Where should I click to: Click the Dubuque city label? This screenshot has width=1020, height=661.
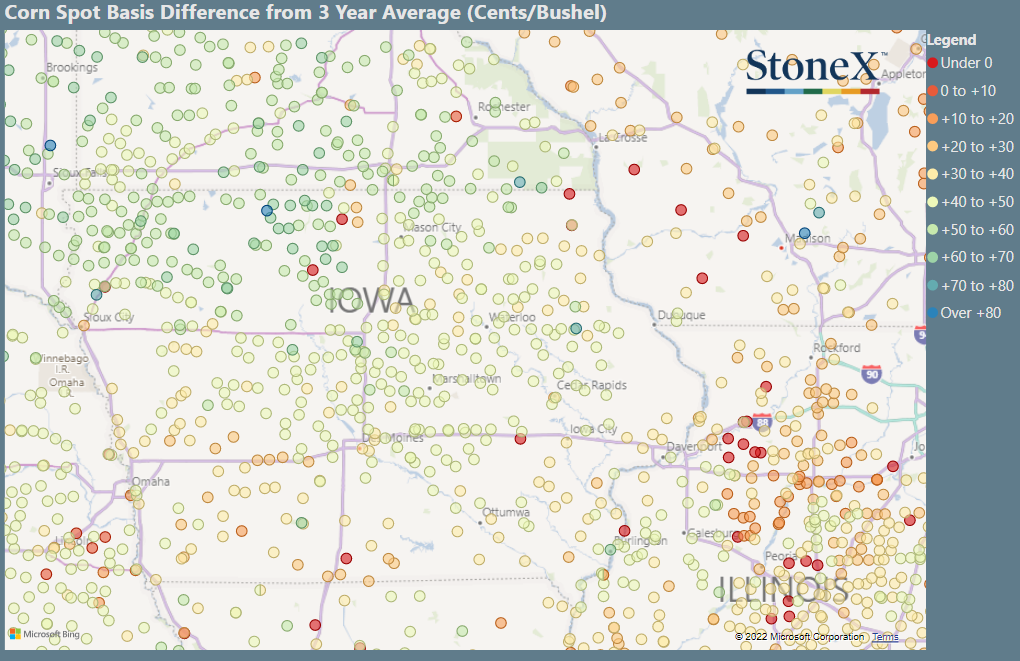681,315
